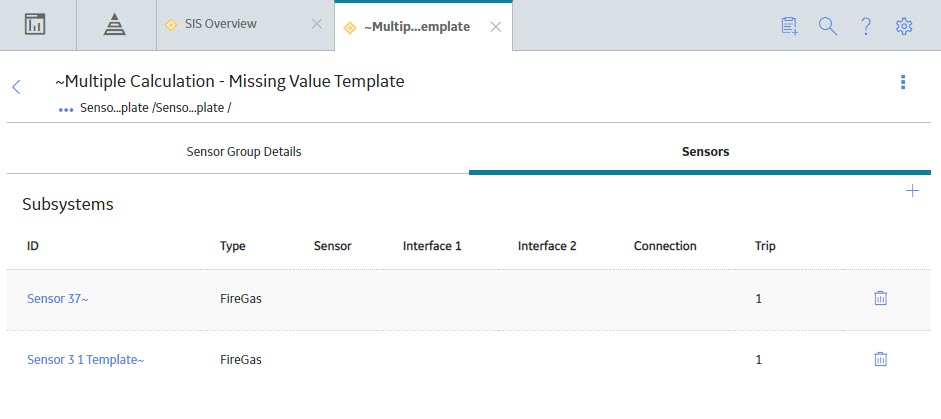Switch to Sensor Group Details tab
The width and height of the screenshot is (941, 419).
[244, 152]
